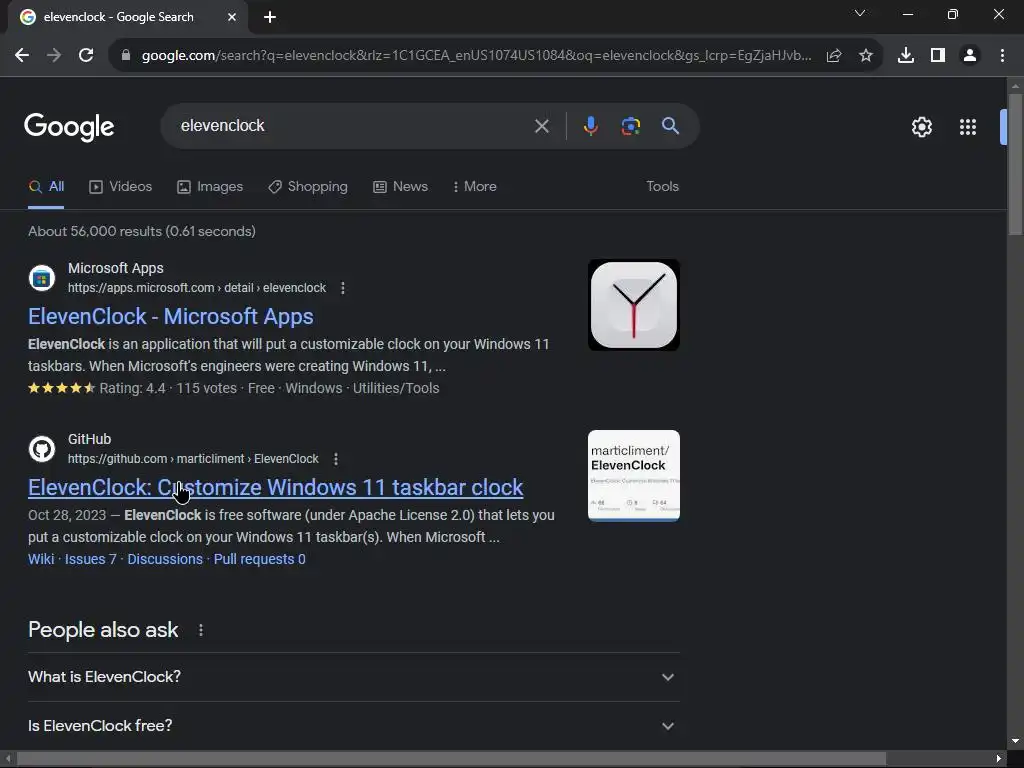Click the vertical scrollbar thumb
1024x768 pixels.
[1015, 165]
